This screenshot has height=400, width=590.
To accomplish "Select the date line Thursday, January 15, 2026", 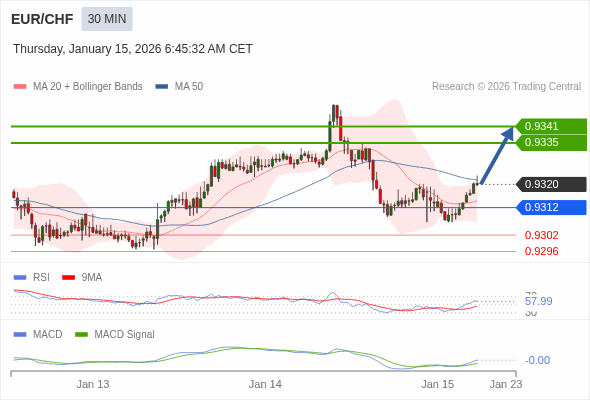I will tap(133, 49).
